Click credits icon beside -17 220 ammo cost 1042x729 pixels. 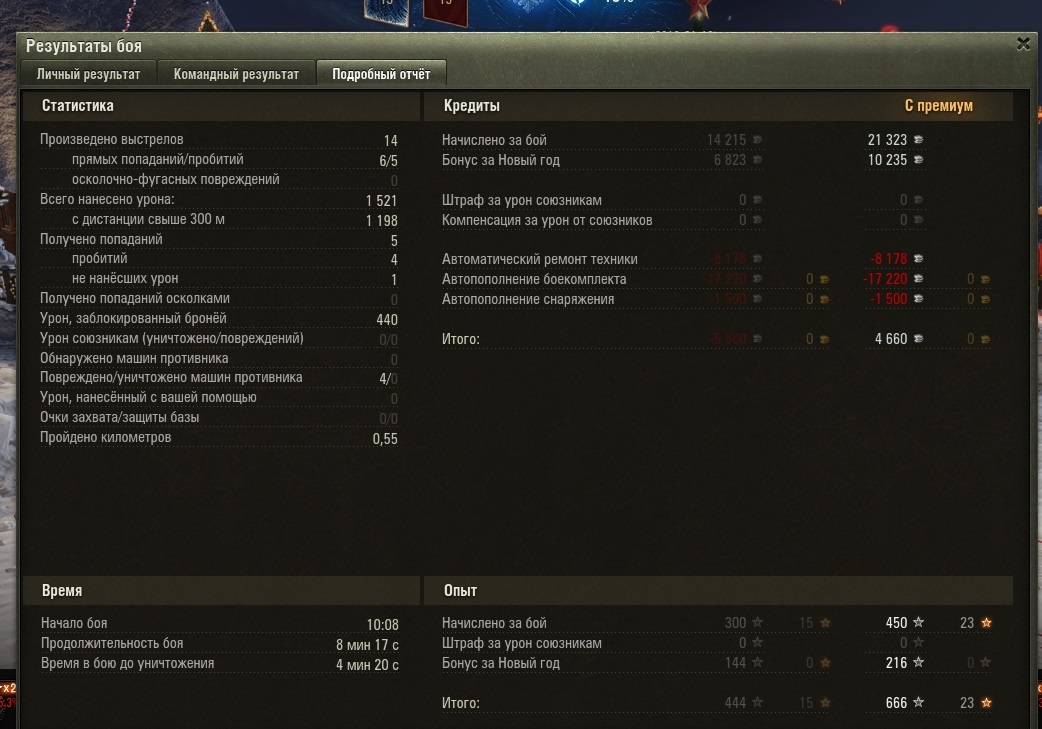point(918,278)
